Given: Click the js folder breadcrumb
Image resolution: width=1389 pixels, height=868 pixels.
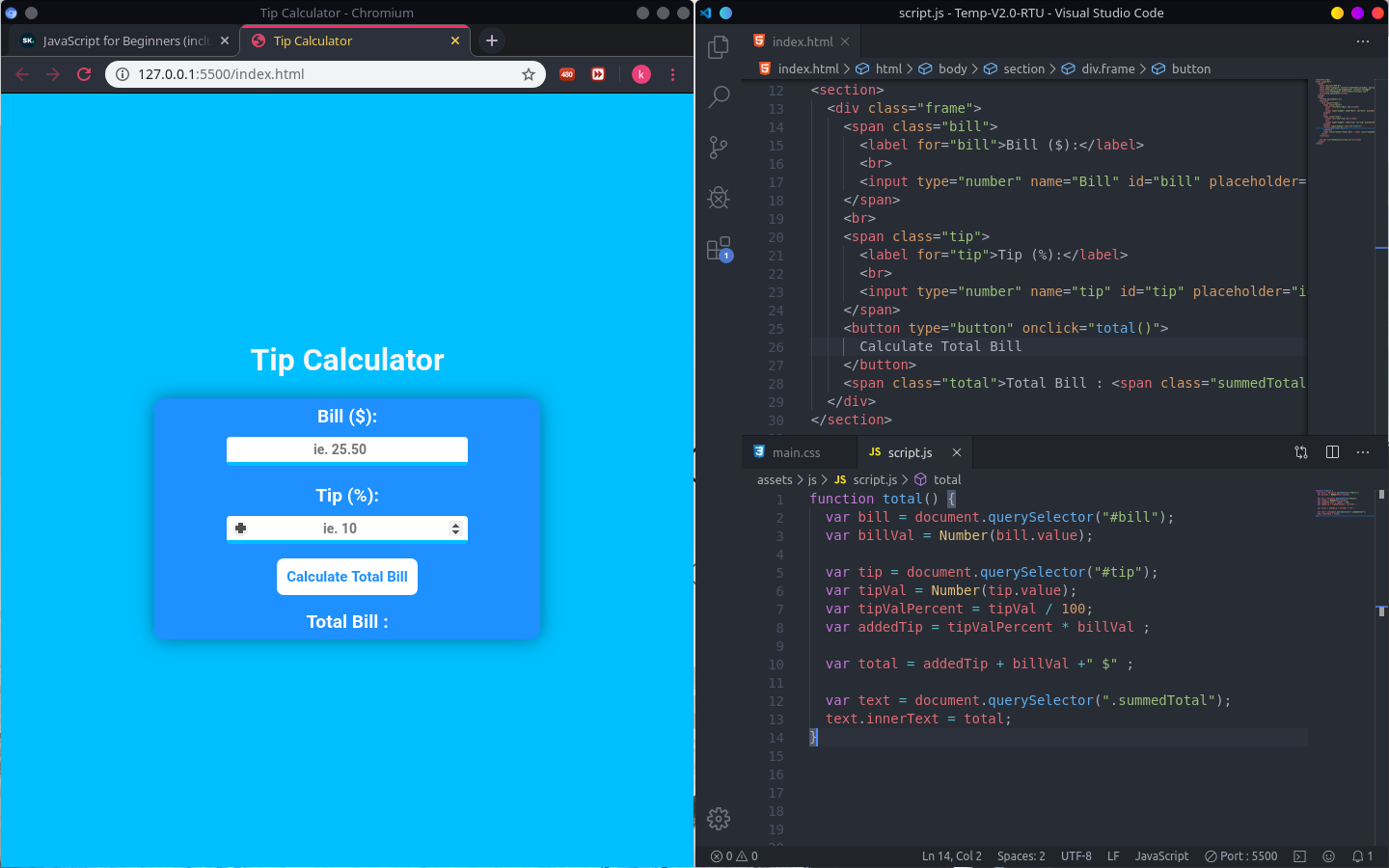Looking at the screenshot, I should coord(812,479).
